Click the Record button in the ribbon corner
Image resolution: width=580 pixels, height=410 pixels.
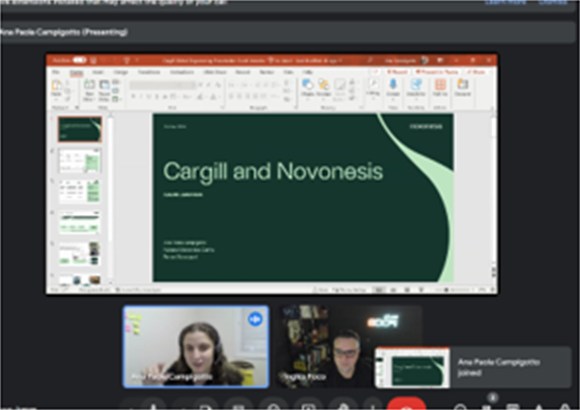(x=397, y=72)
